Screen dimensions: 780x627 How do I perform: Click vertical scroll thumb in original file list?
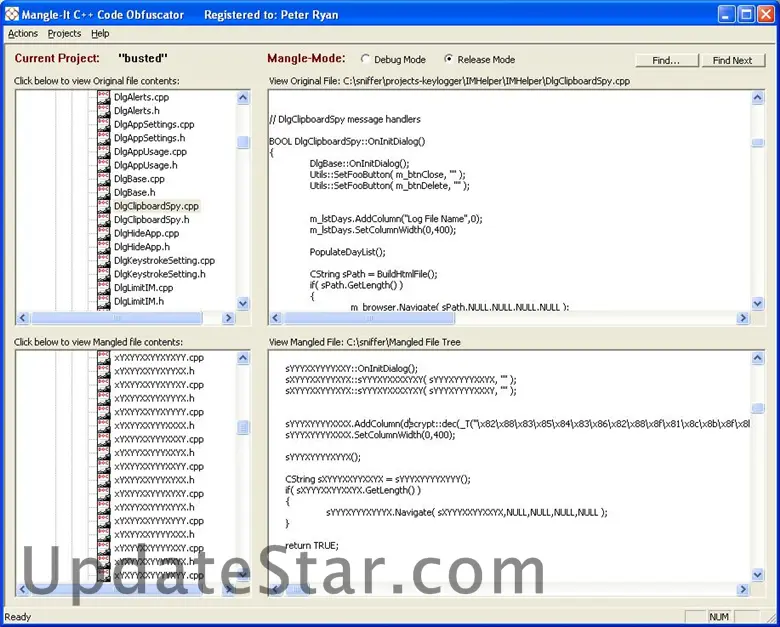(x=243, y=142)
